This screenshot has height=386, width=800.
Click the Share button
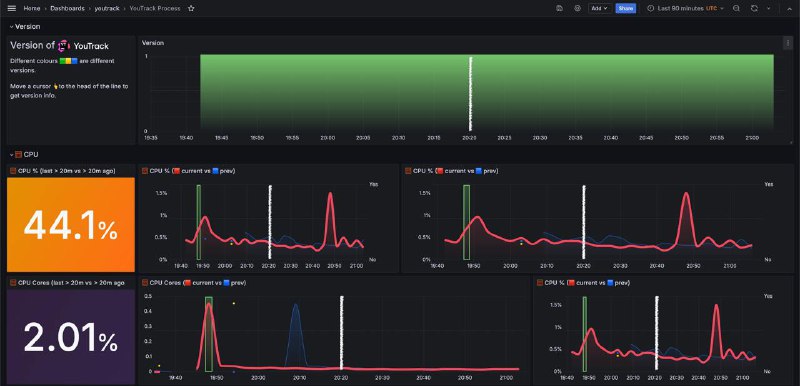tap(626, 8)
